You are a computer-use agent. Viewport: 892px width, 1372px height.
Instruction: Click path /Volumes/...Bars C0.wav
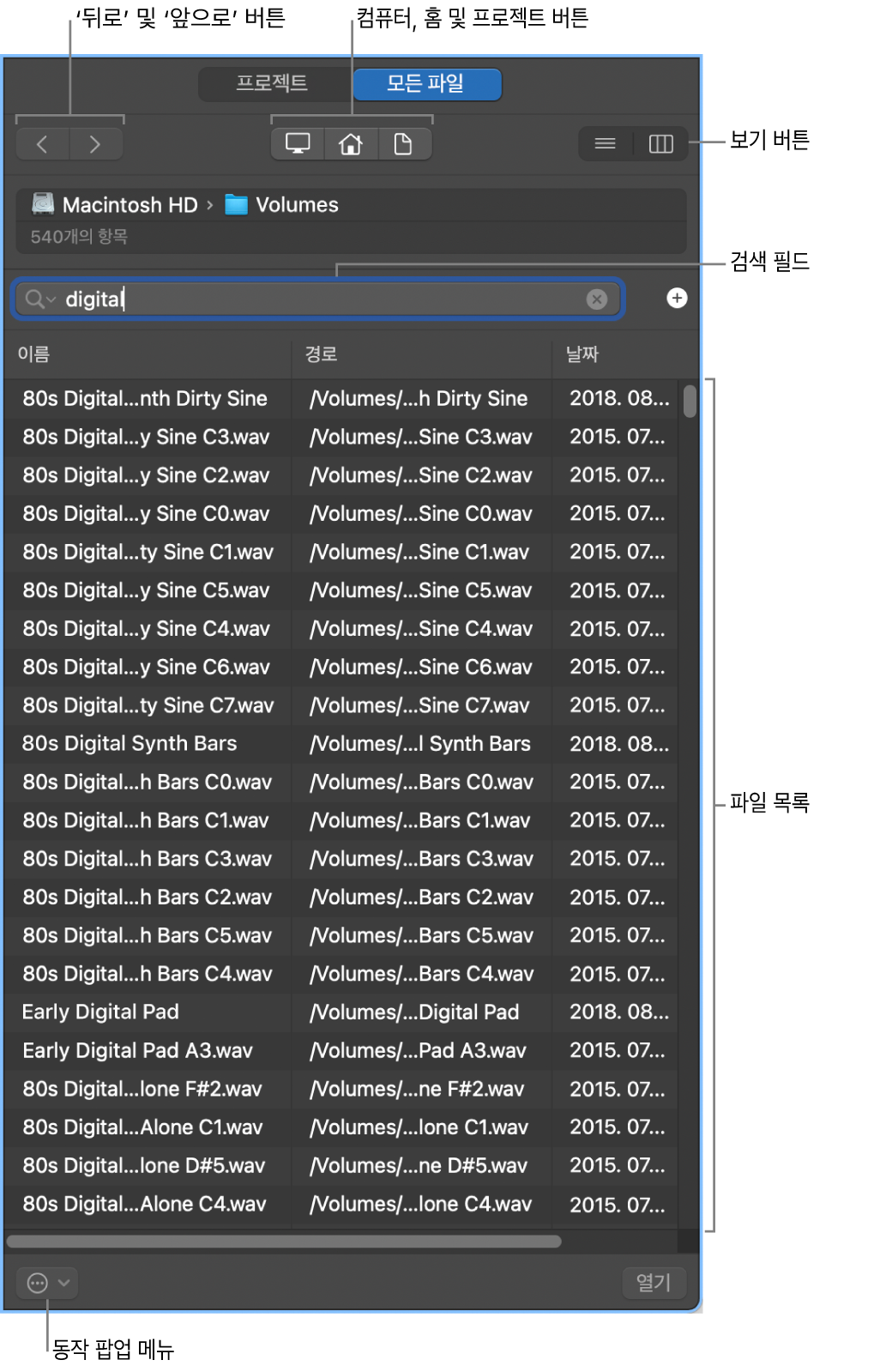pyautogui.click(x=421, y=783)
